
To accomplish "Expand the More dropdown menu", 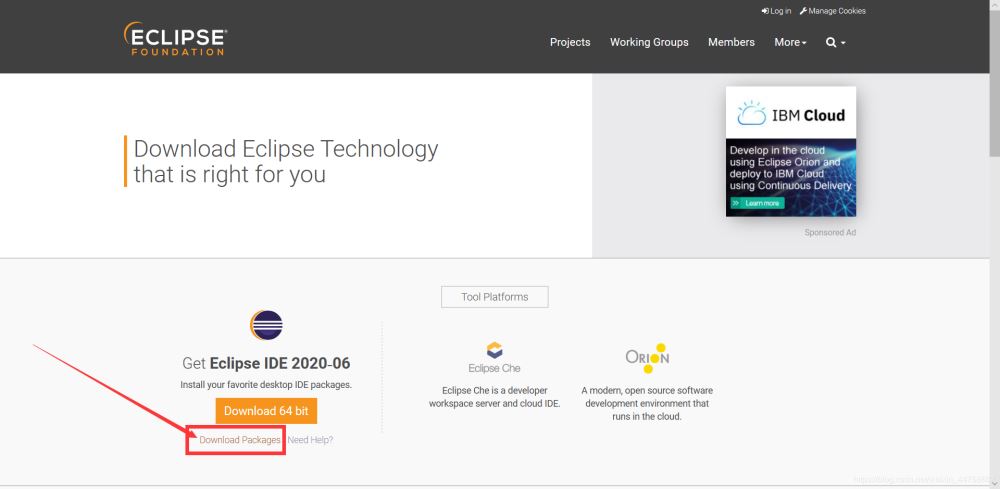I will [790, 42].
